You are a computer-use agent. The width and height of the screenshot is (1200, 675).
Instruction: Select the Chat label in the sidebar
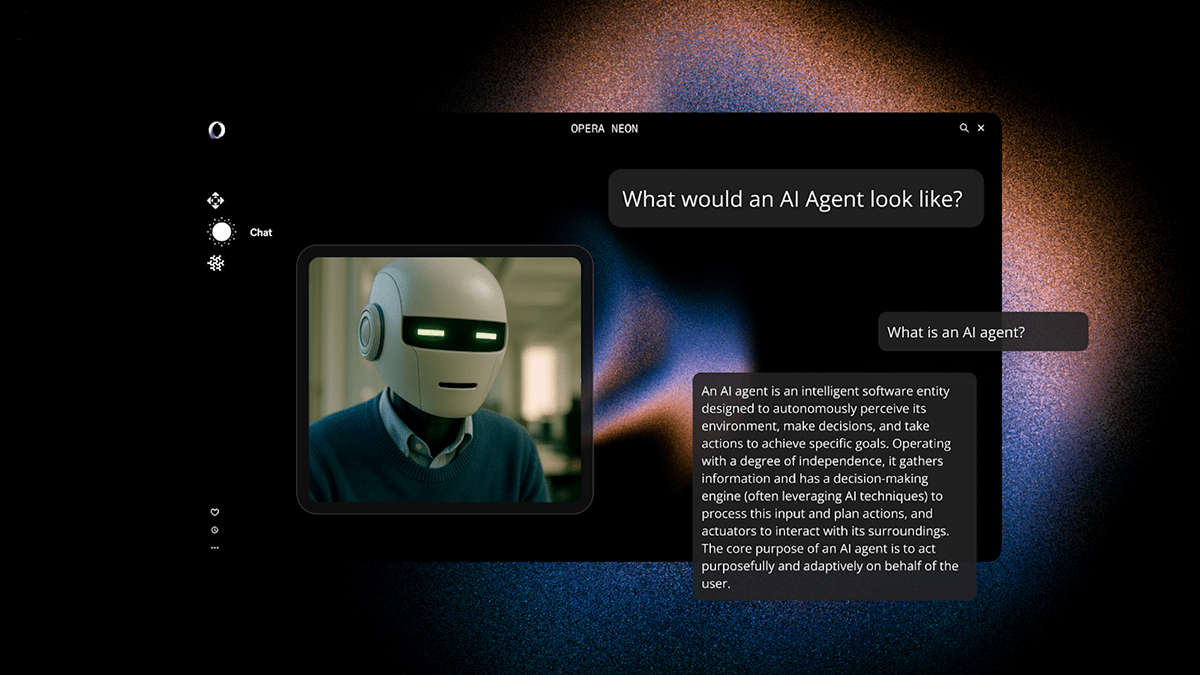[261, 232]
